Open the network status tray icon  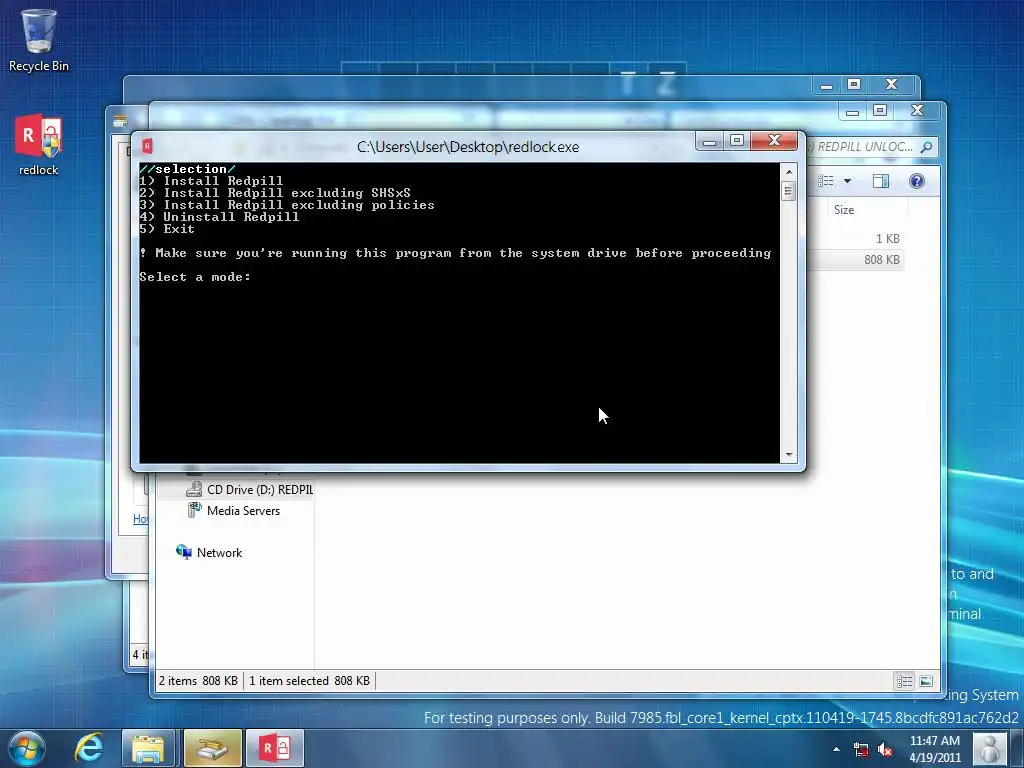pyautogui.click(x=861, y=750)
